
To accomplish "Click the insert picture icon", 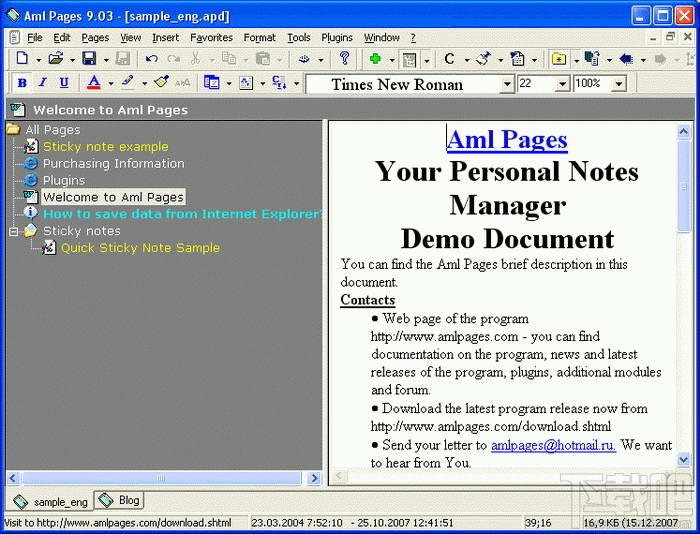I will 246,82.
